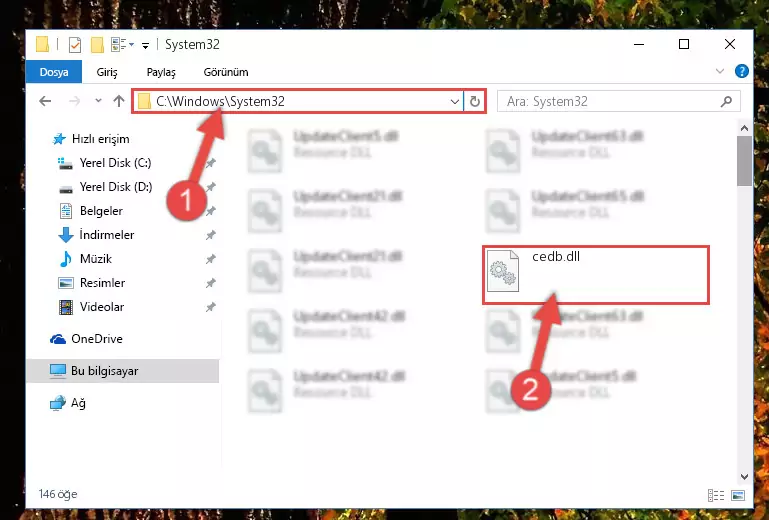The image size is (769, 520).
Task: Select the cedb.dll file
Action: [x=596, y=275]
